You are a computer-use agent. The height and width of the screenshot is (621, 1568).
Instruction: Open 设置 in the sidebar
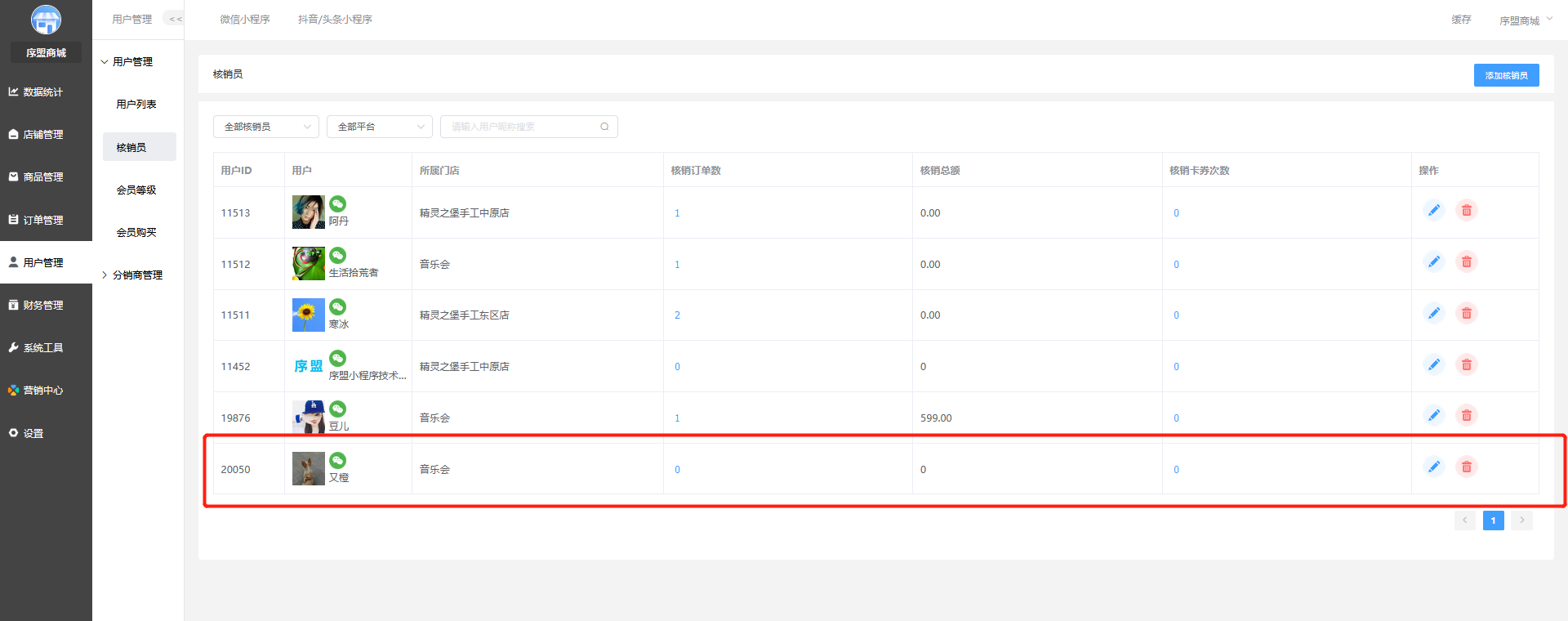pos(46,434)
